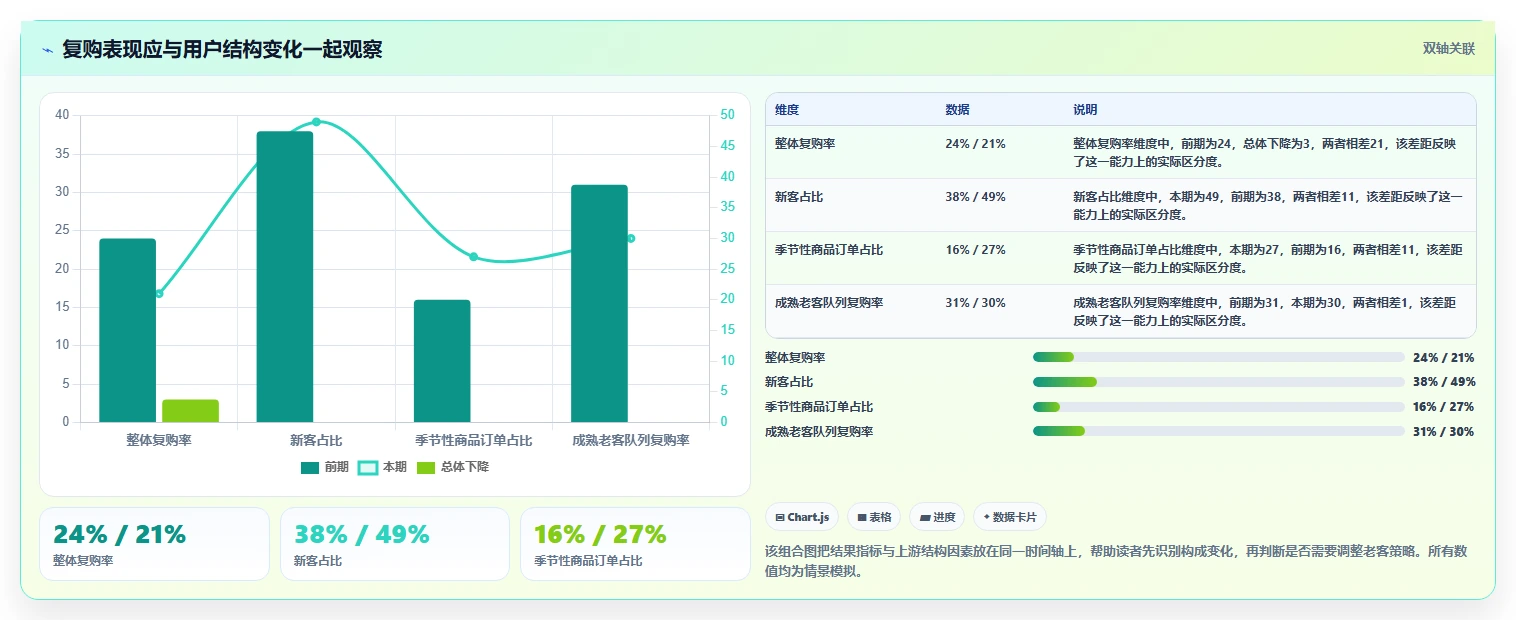Toggle the 本期 legend swatch

pyautogui.click(x=367, y=467)
